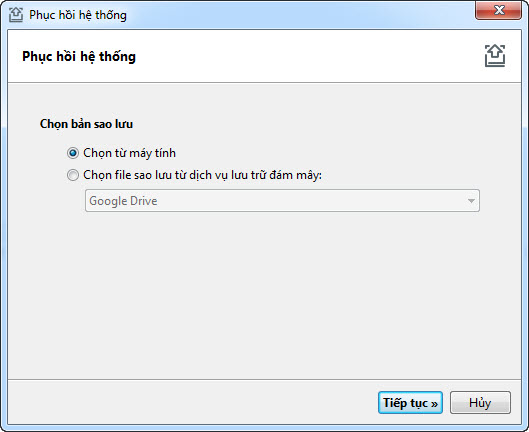Click the dropdown arrow beside Google Drive
Screen dimensions: 529x432
point(471,201)
